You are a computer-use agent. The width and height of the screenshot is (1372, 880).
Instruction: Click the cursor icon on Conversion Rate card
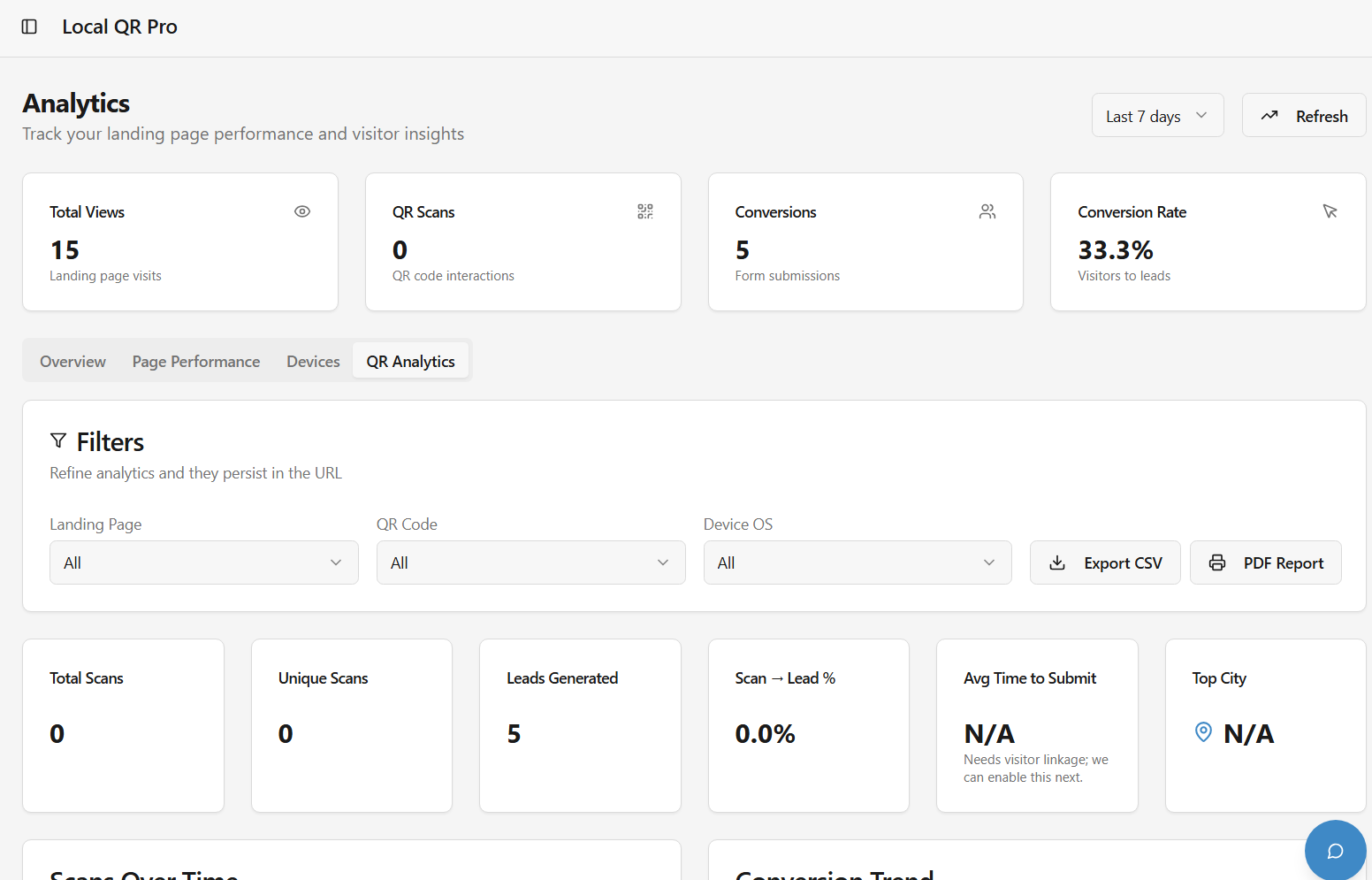tap(1330, 211)
